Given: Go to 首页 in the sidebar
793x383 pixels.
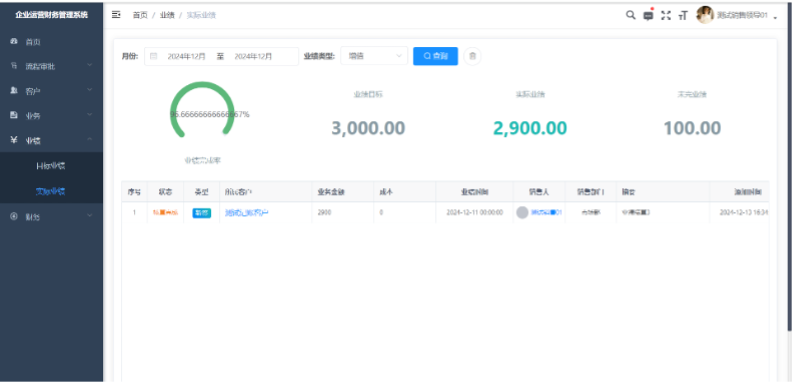Looking at the screenshot, I should pos(52,41).
